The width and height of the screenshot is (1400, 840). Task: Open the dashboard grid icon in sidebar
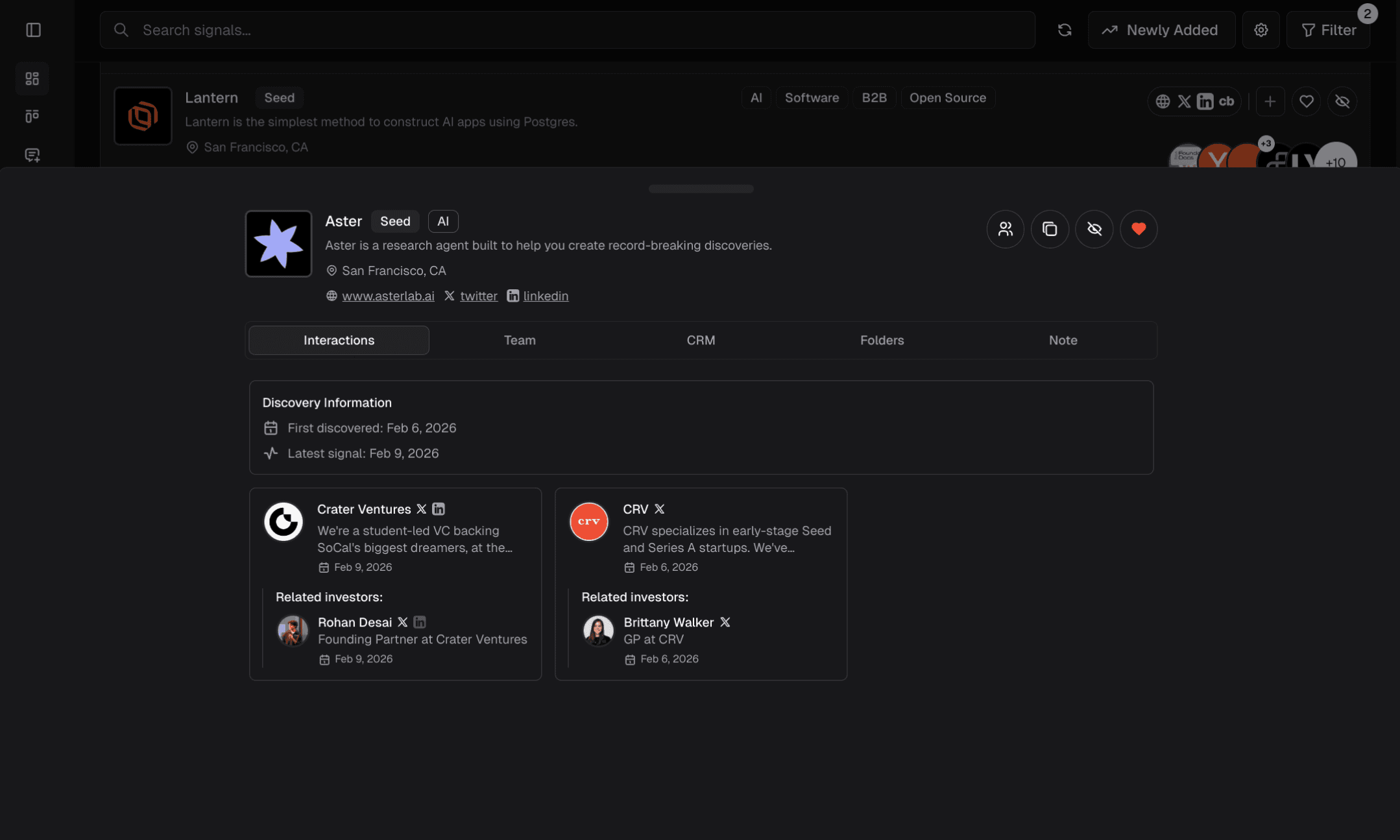tap(32, 78)
